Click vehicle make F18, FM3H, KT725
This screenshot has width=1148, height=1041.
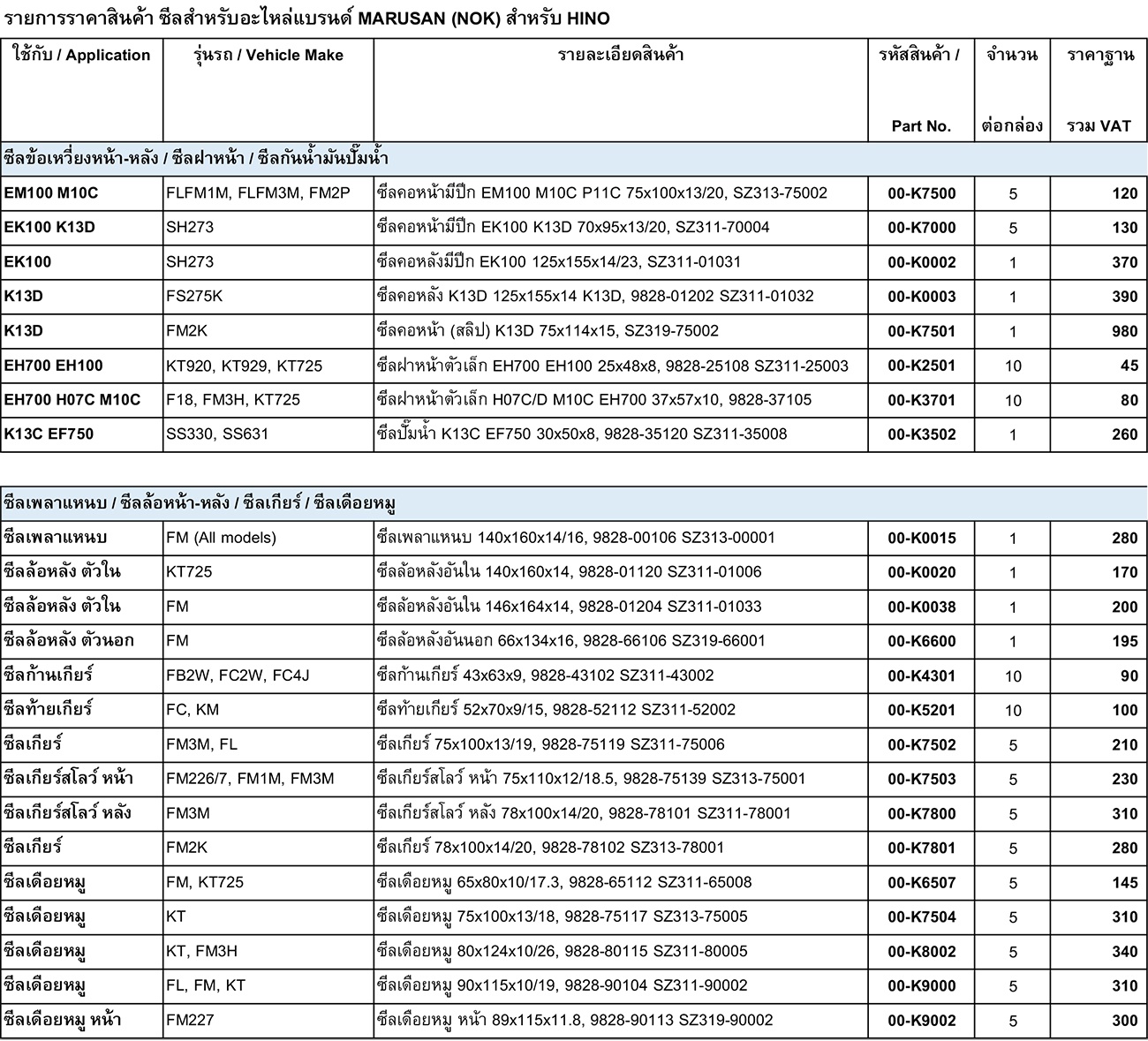click(x=233, y=399)
